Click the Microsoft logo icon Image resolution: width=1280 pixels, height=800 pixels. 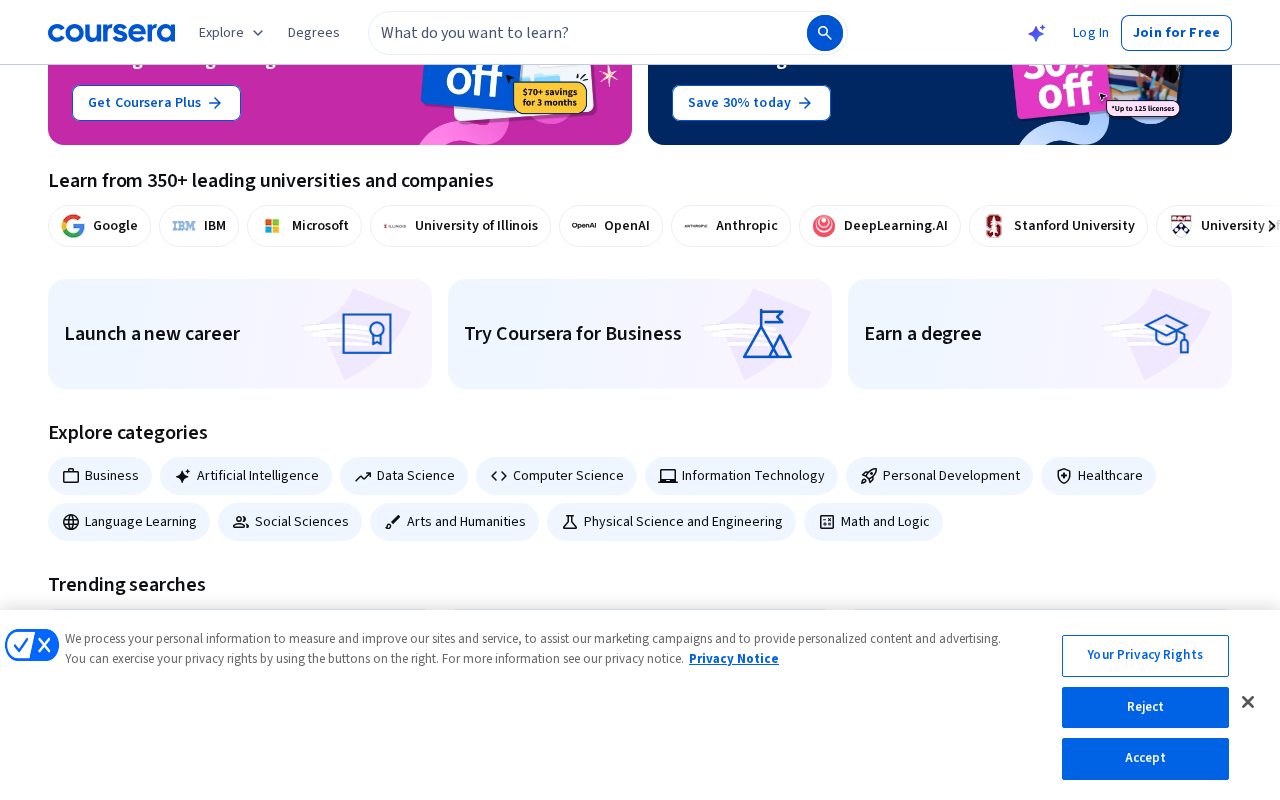pos(272,226)
